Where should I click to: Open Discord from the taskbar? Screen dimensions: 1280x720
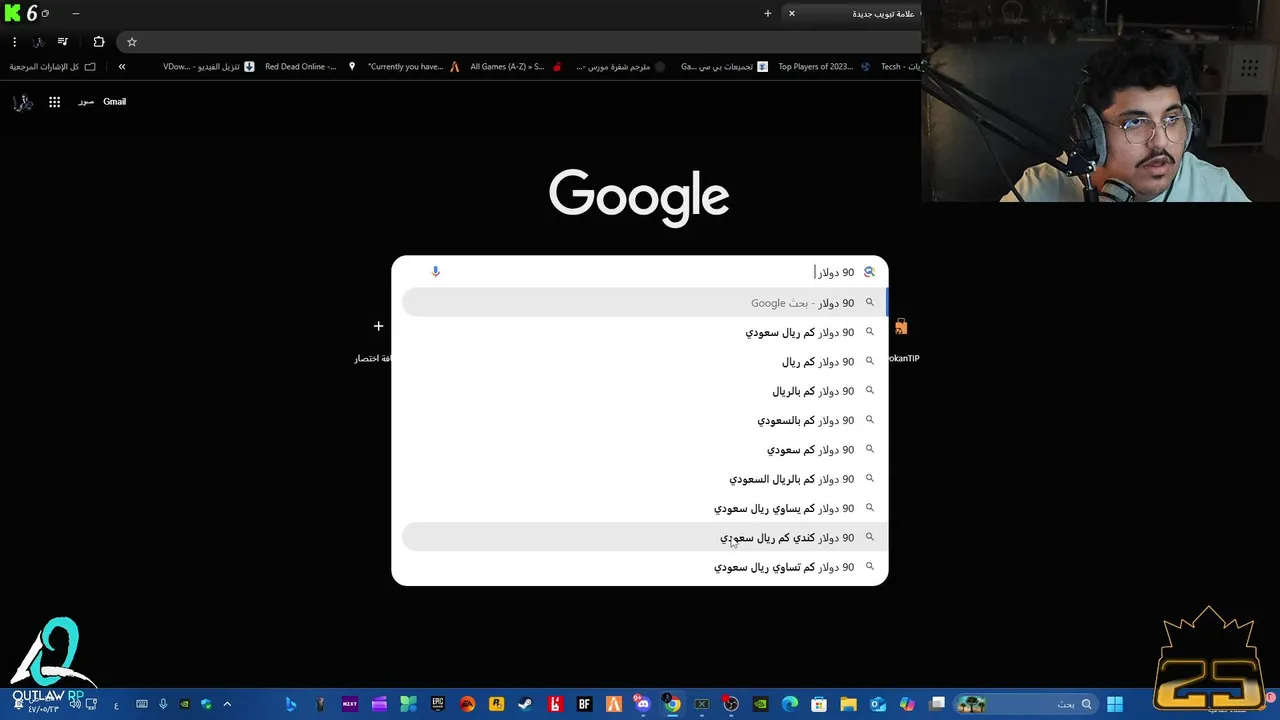coord(643,704)
